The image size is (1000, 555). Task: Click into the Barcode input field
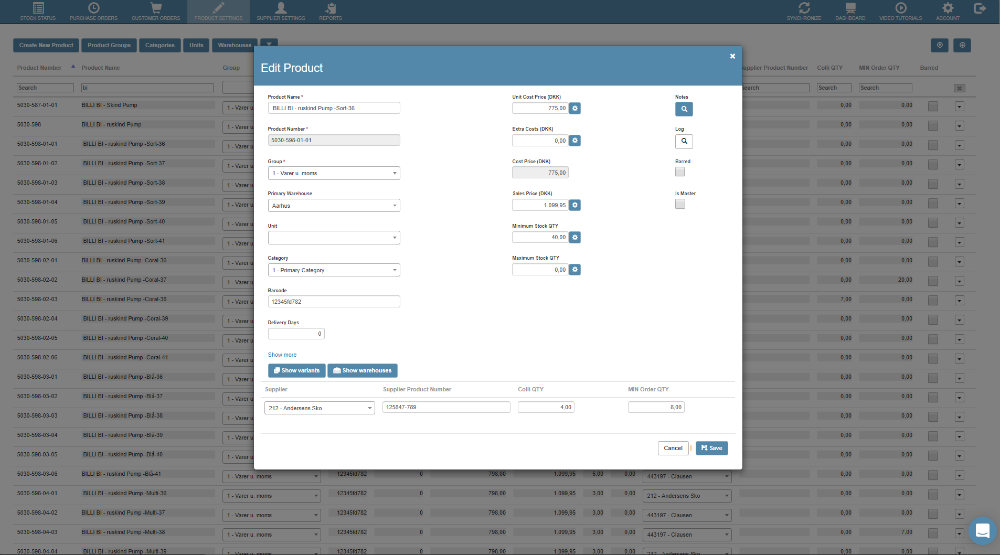point(334,302)
